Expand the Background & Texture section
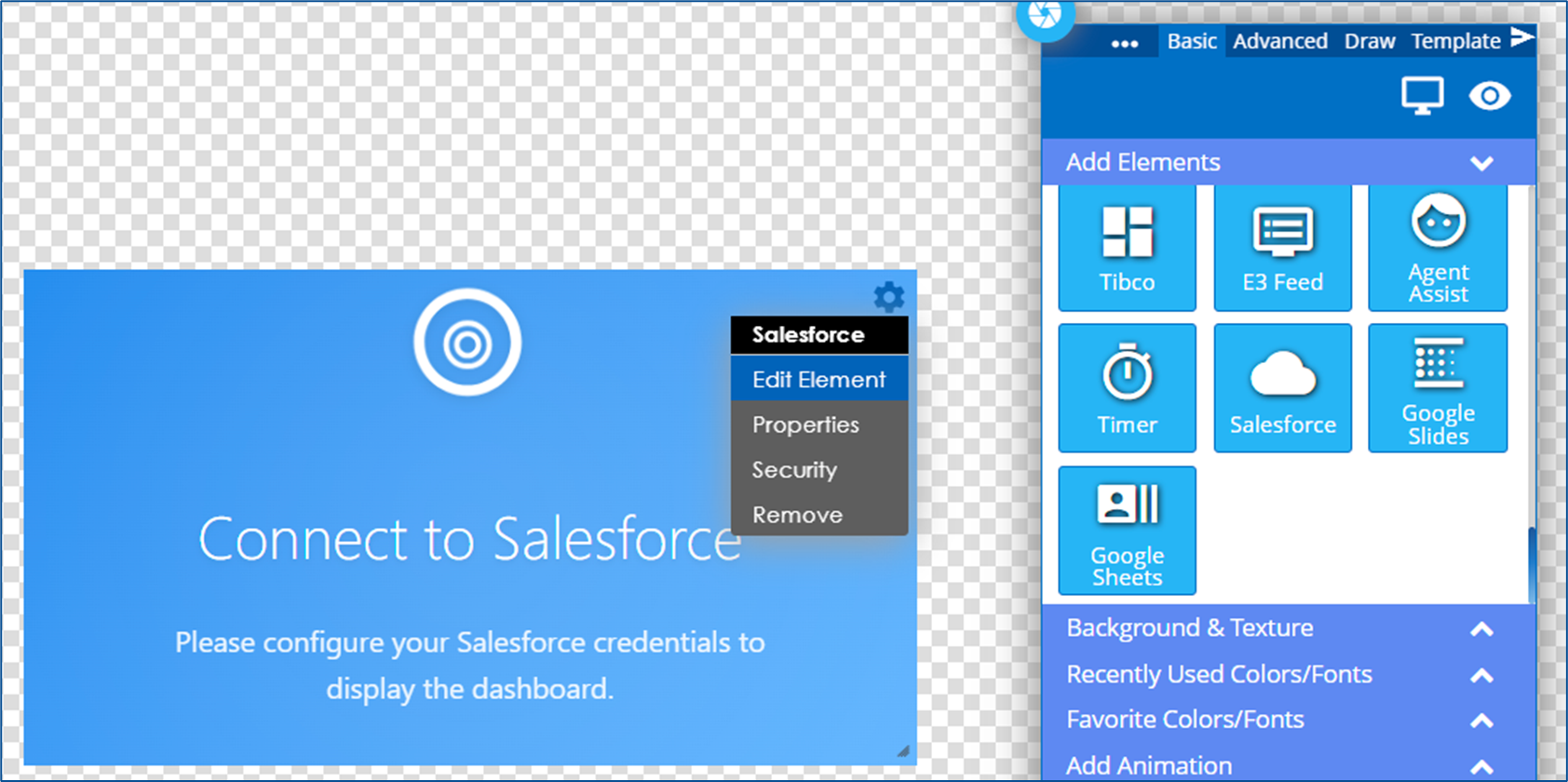The image size is (1568, 782). coord(1289,628)
